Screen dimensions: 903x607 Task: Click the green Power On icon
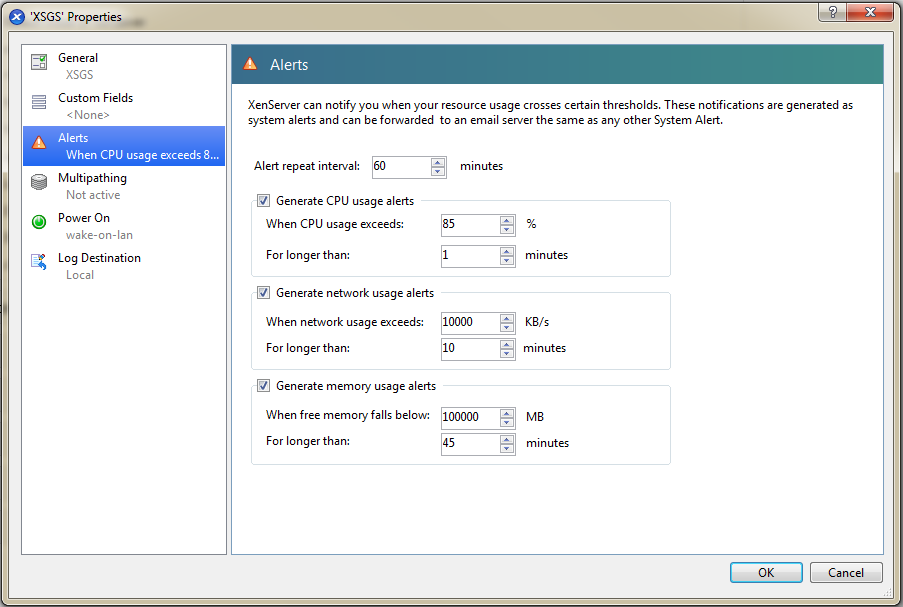point(39,222)
